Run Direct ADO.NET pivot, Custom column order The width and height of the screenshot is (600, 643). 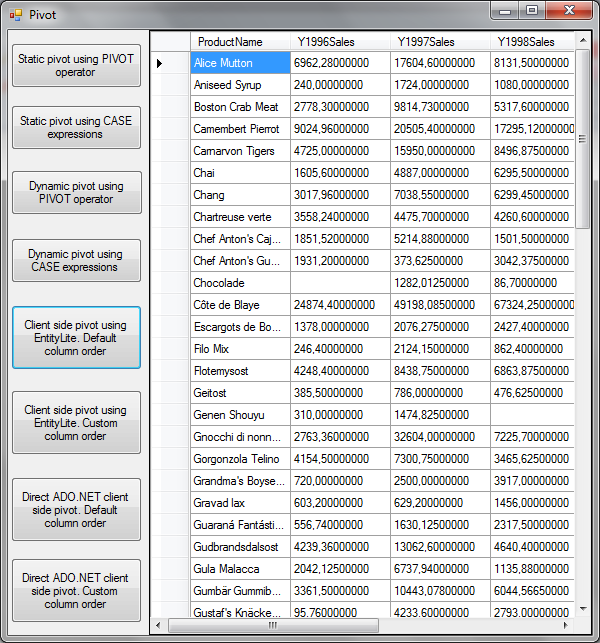pos(76,591)
